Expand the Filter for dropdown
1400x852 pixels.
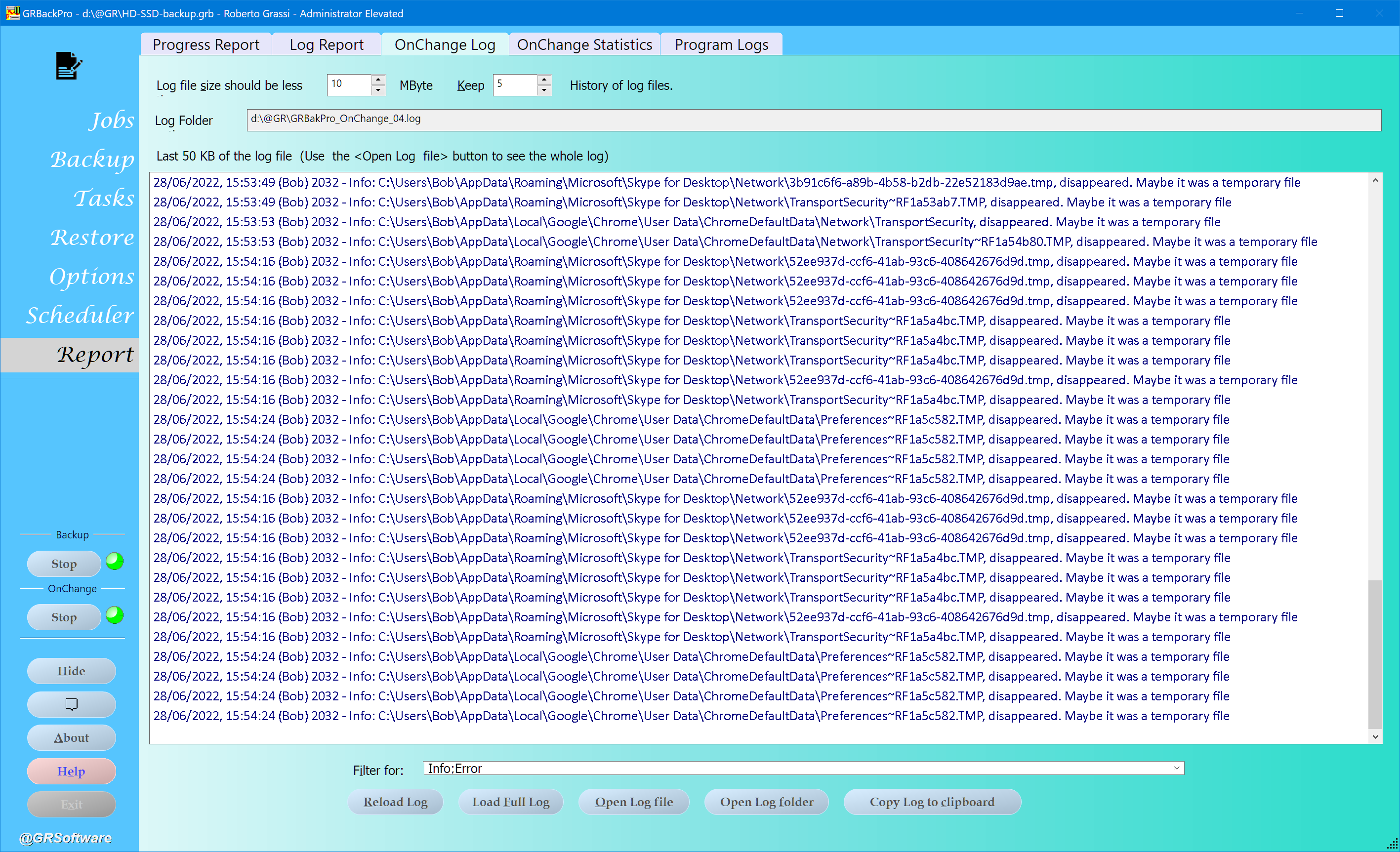pos(1176,768)
